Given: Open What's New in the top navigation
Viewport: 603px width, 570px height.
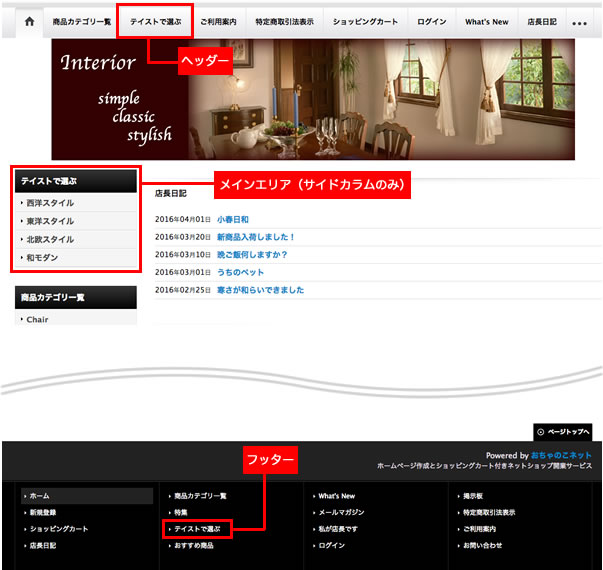Looking at the screenshot, I should point(486,22).
